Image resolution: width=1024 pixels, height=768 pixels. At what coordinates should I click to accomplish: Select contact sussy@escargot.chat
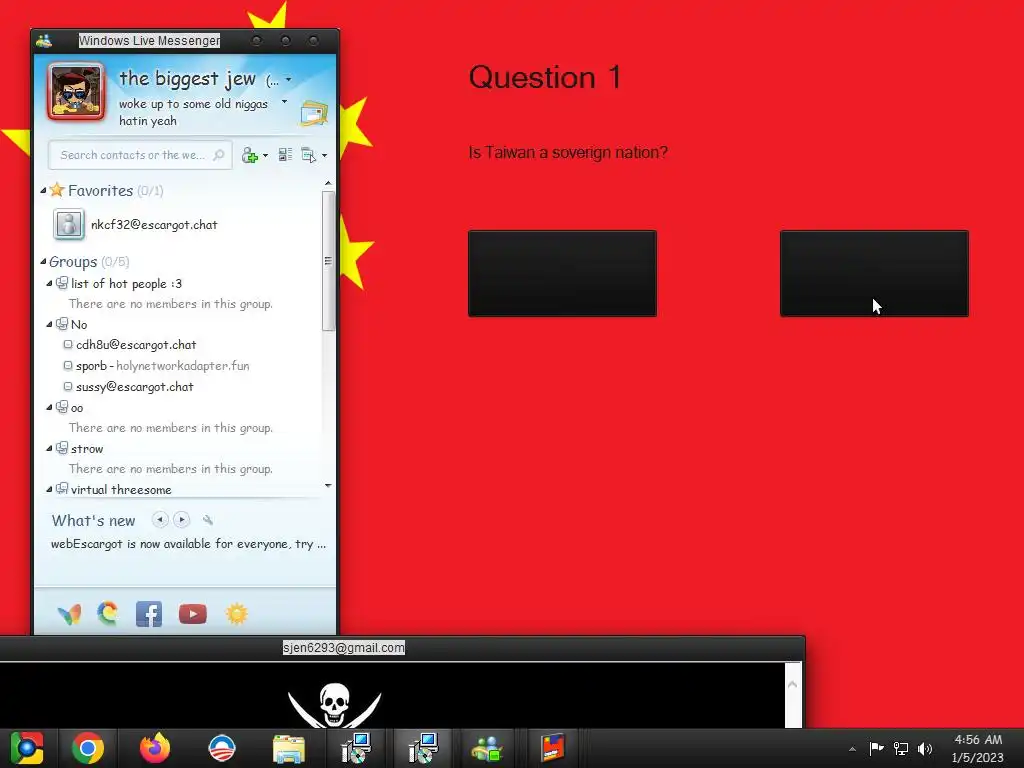tap(135, 387)
